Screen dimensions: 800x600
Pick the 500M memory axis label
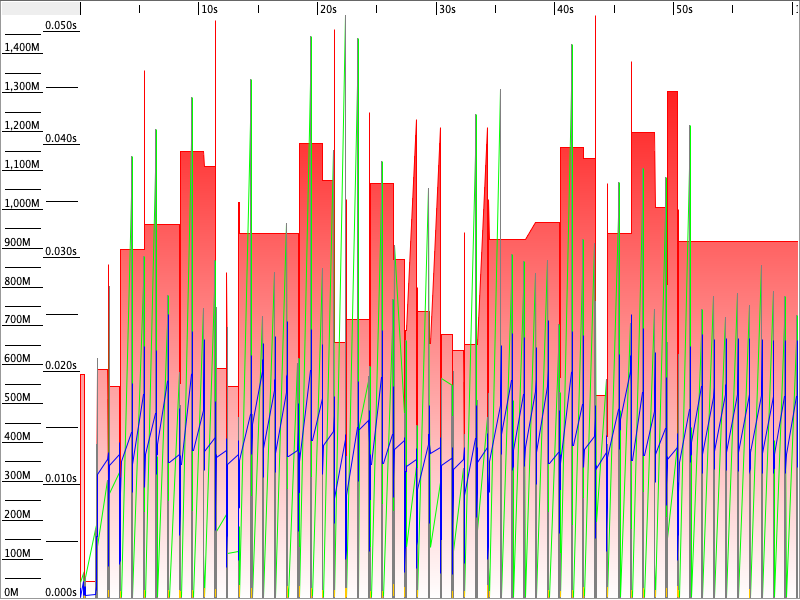click(x=17, y=397)
